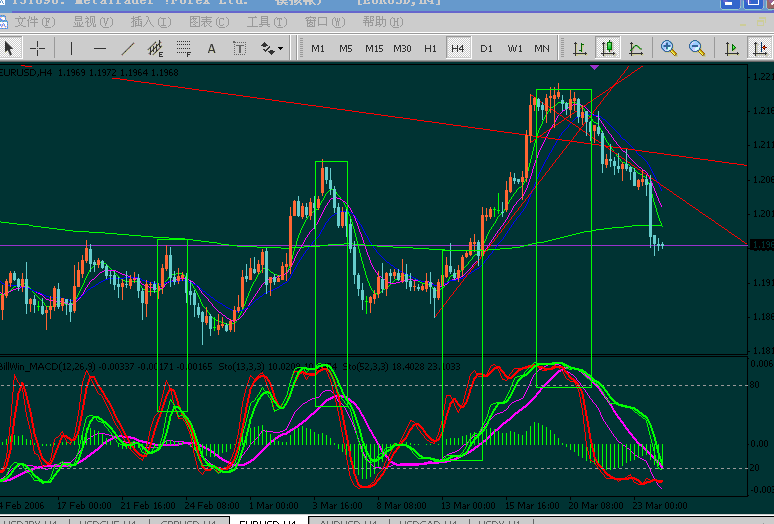This screenshot has height=524, width=774.
Task: Choose the Equidistant Channel tool
Action: (x=155, y=48)
